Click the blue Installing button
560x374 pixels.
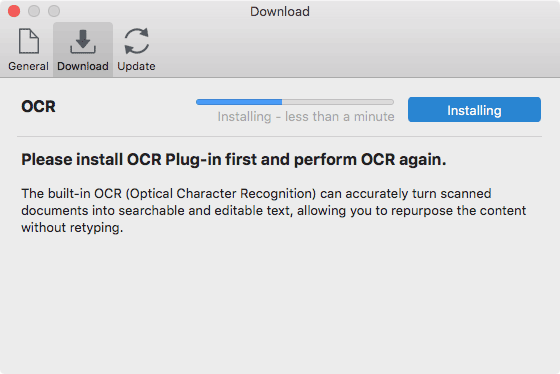pyautogui.click(x=474, y=110)
